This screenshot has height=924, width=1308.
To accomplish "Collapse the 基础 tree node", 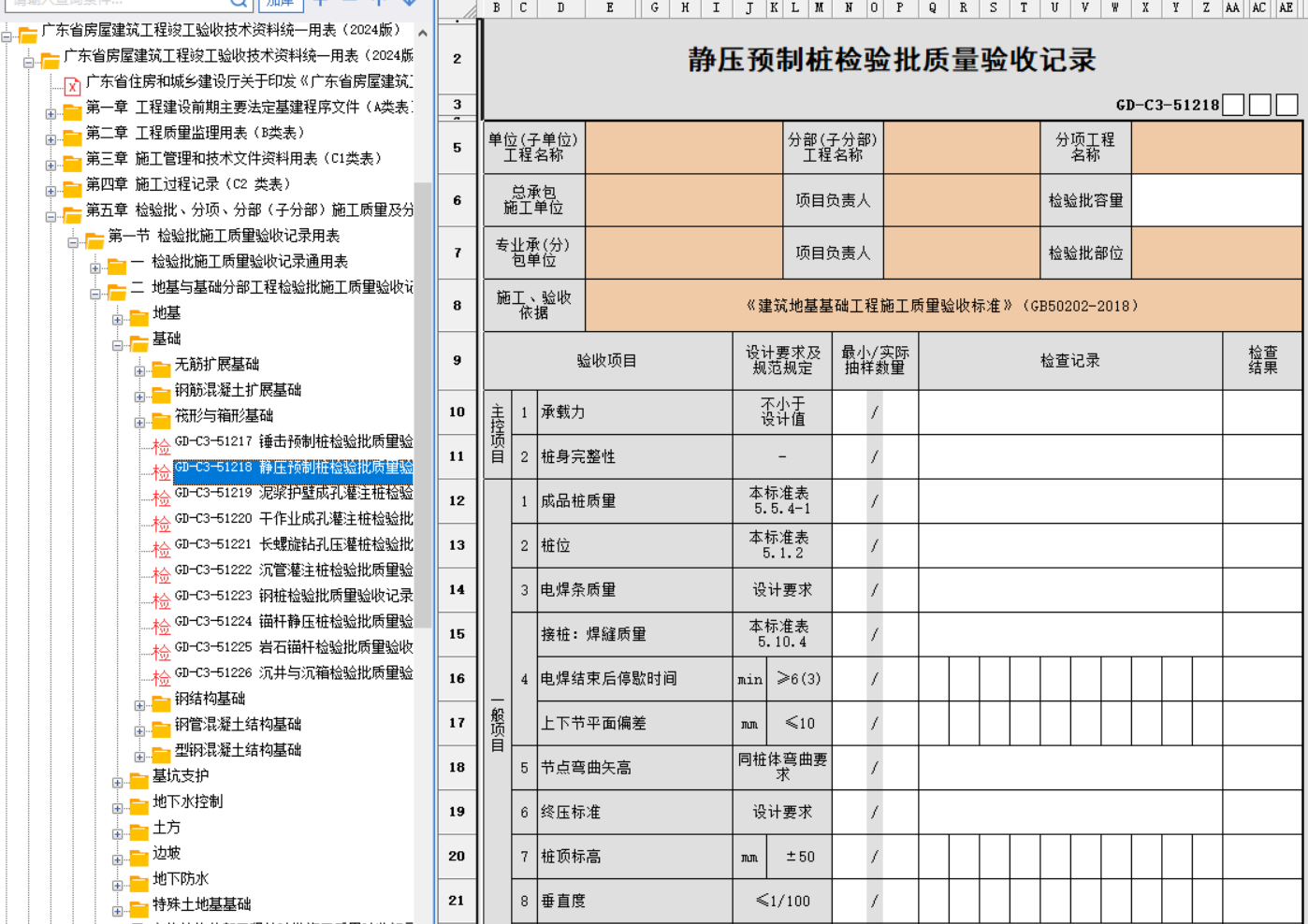I will click(x=118, y=345).
